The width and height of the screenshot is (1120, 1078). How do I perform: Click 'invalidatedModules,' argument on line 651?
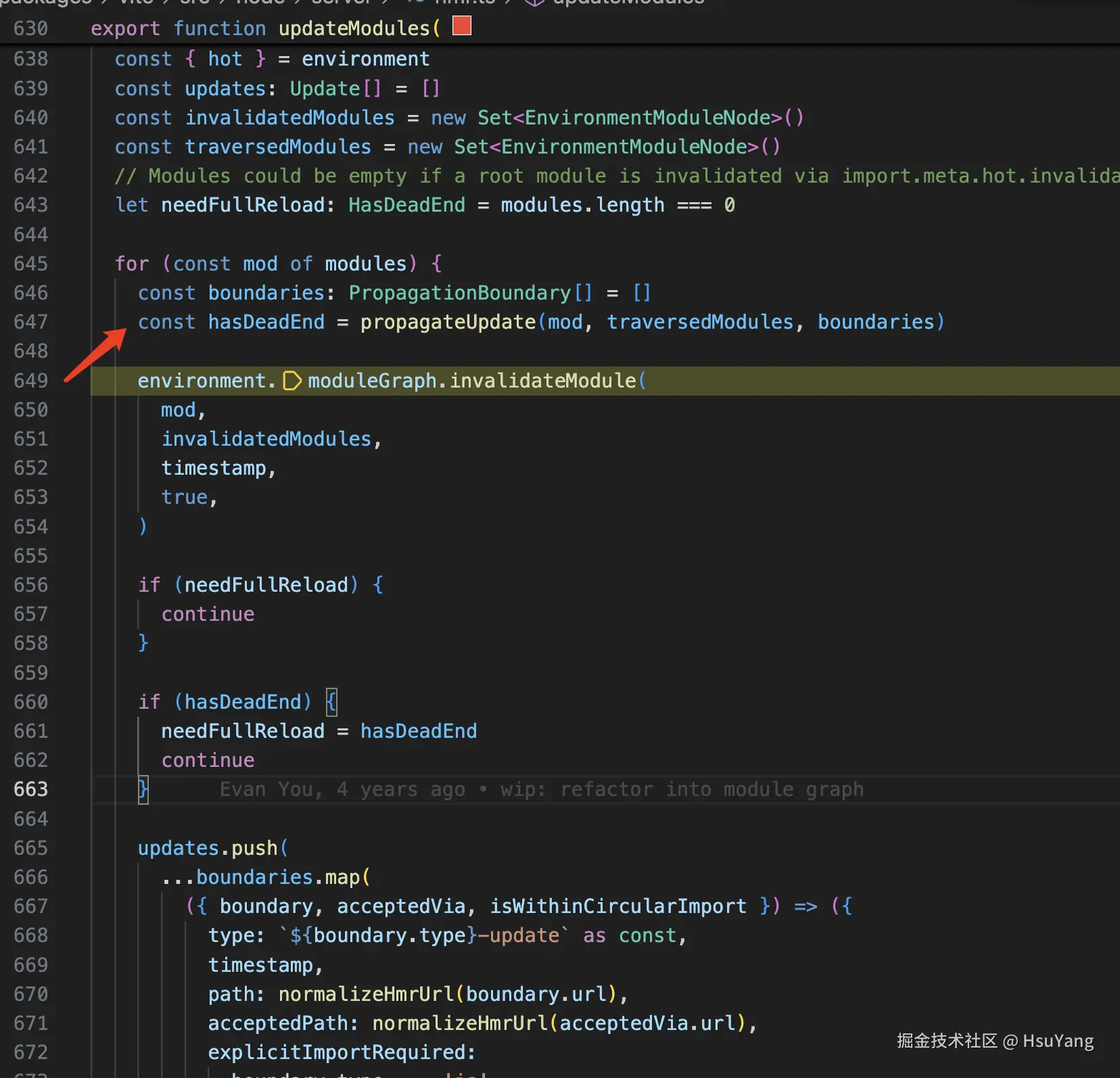click(x=272, y=439)
